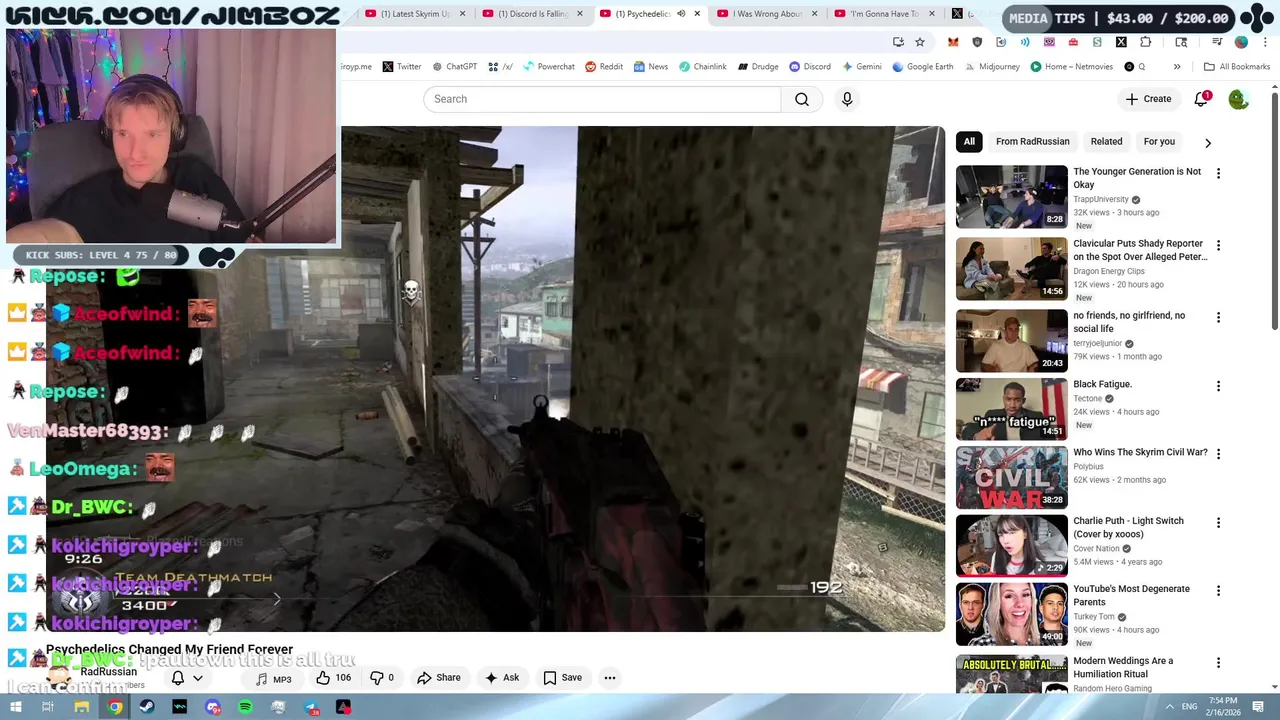Toggle channel notification bell for RadRussian
Viewport: 1280px width, 720px height.
[x=178, y=678]
